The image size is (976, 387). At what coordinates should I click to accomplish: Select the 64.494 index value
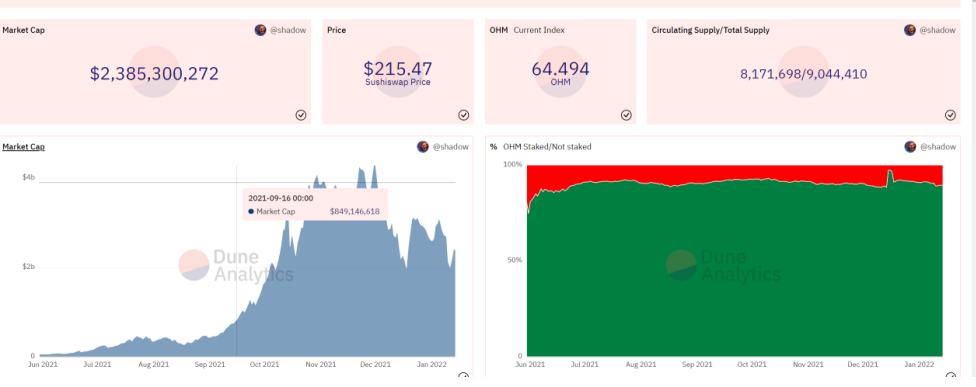coord(560,68)
